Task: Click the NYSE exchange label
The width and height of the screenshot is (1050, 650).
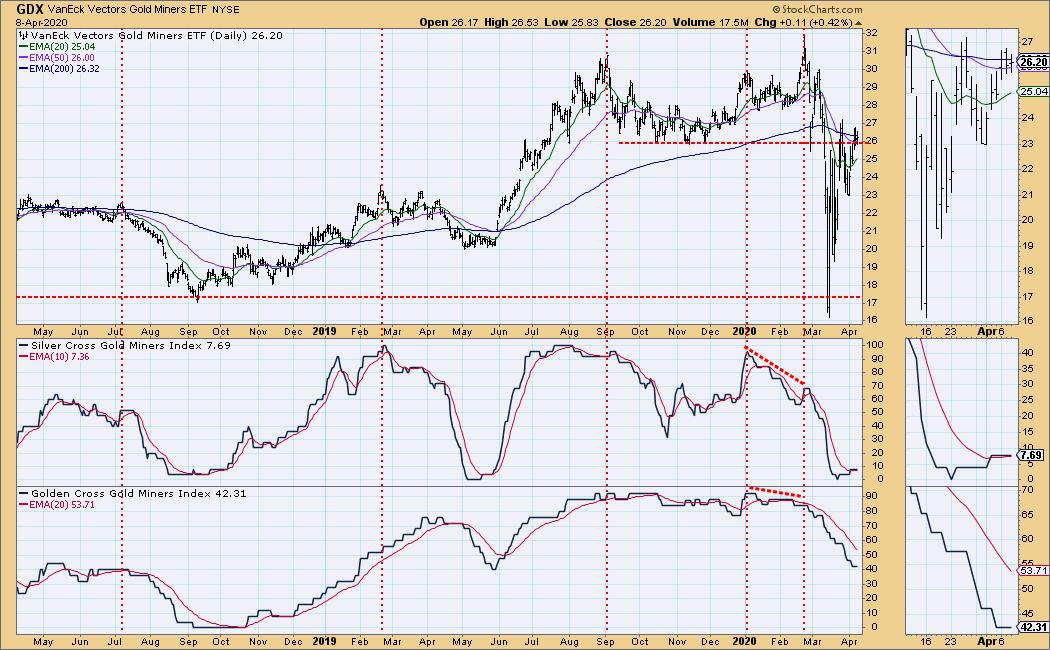Action: click(x=226, y=10)
